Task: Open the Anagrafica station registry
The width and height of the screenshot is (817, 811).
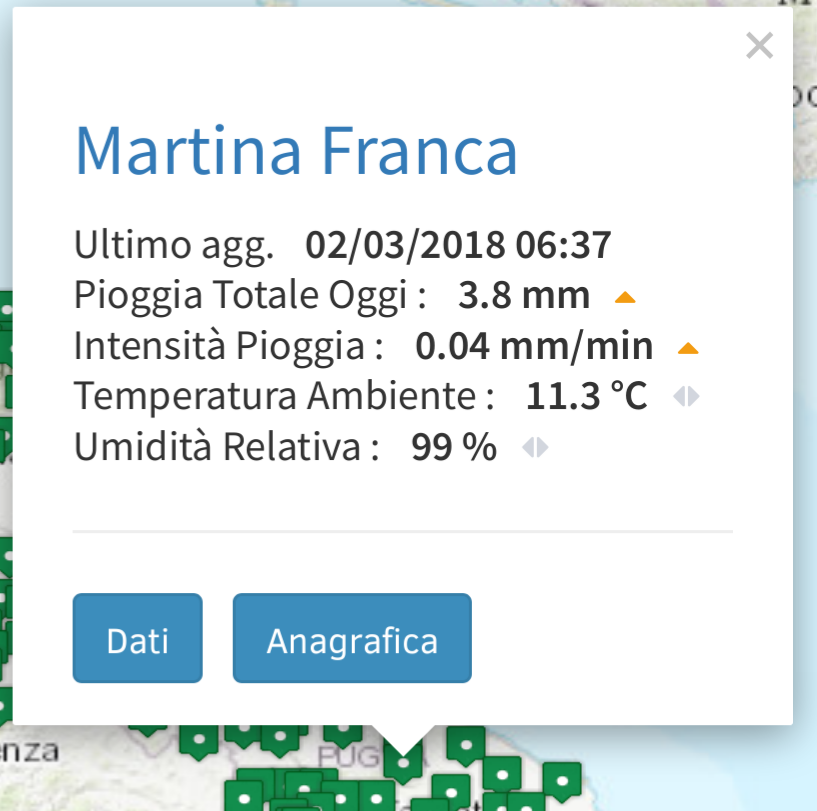Action: click(x=352, y=638)
